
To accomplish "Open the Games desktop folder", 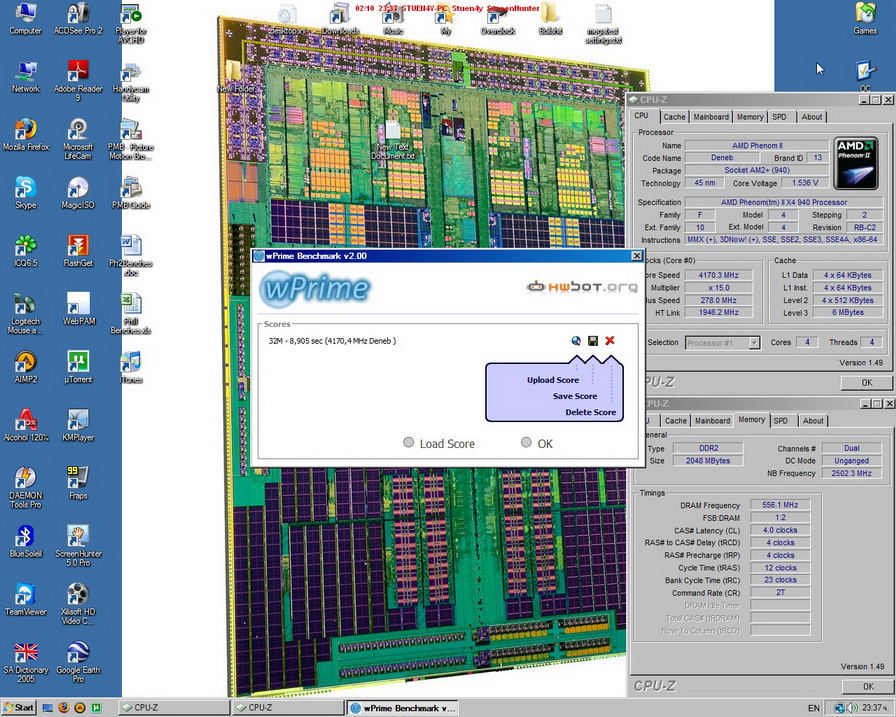I will coord(865,19).
